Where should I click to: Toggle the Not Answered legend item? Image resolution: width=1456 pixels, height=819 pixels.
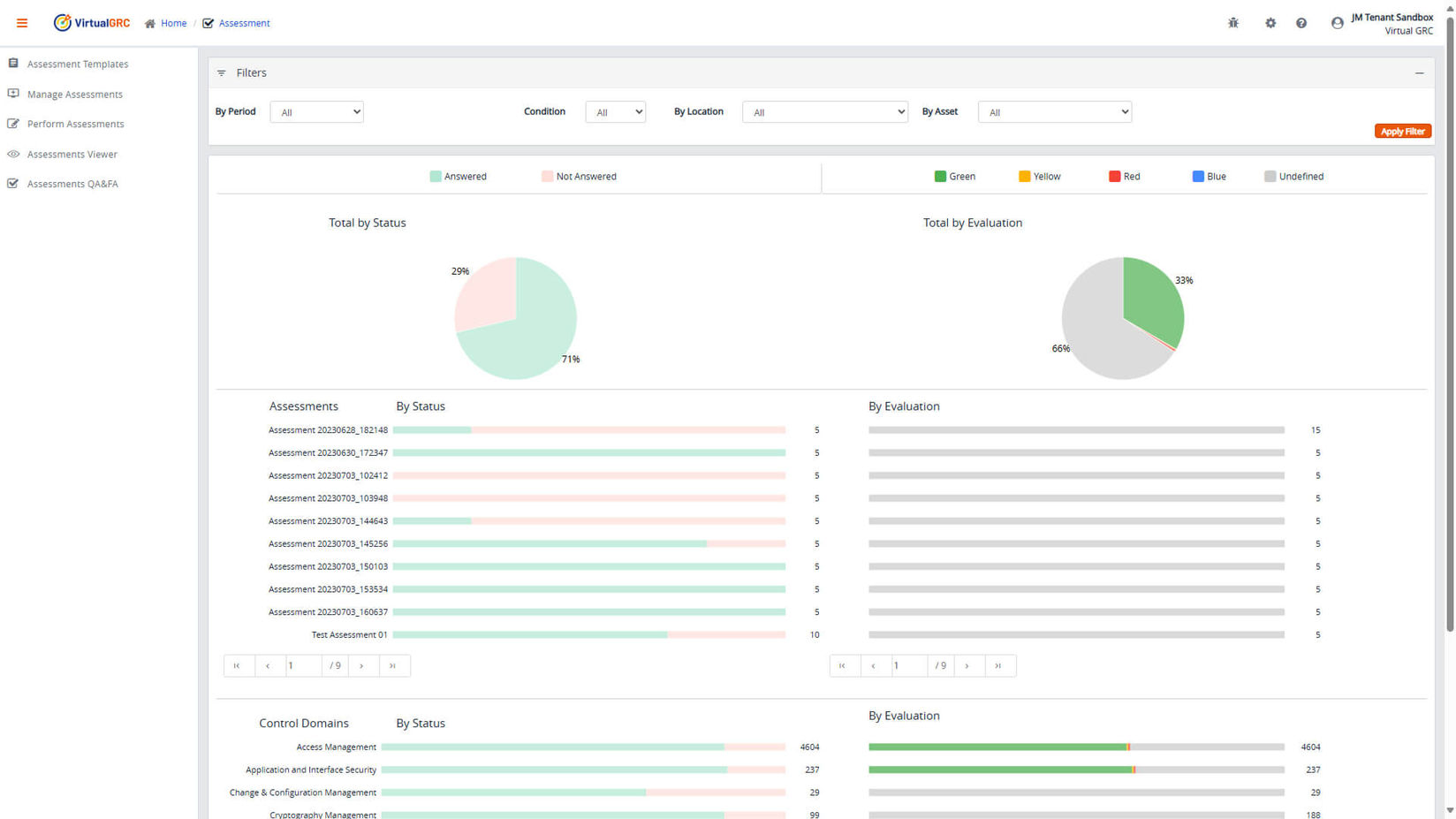click(579, 177)
